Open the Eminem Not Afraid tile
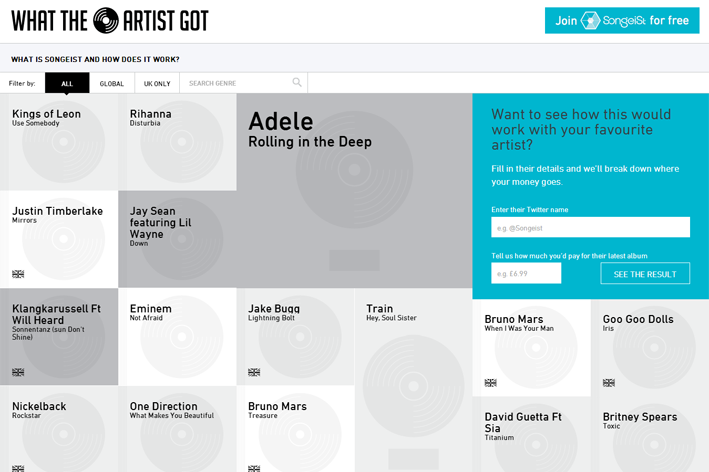 (177, 337)
